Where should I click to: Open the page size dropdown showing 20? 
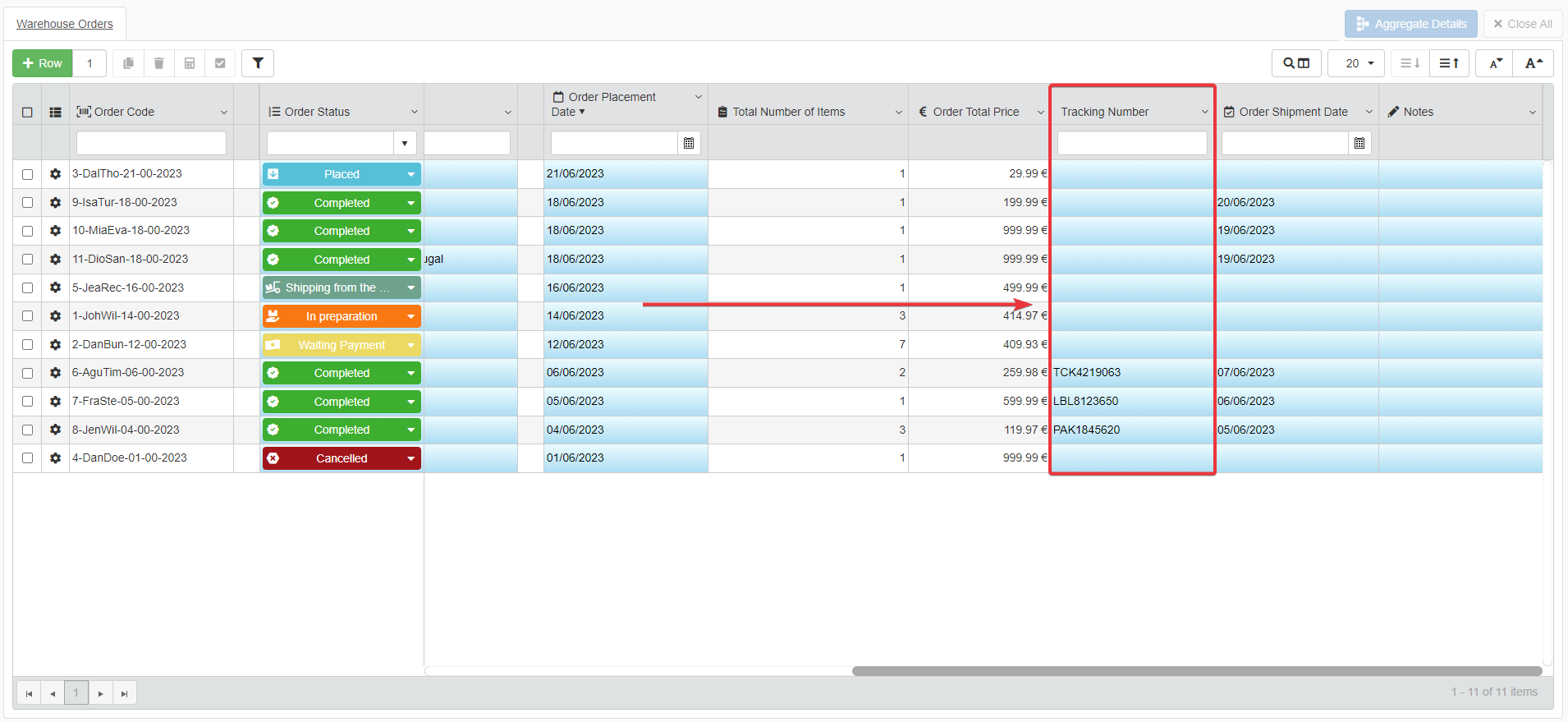point(1356,63)
